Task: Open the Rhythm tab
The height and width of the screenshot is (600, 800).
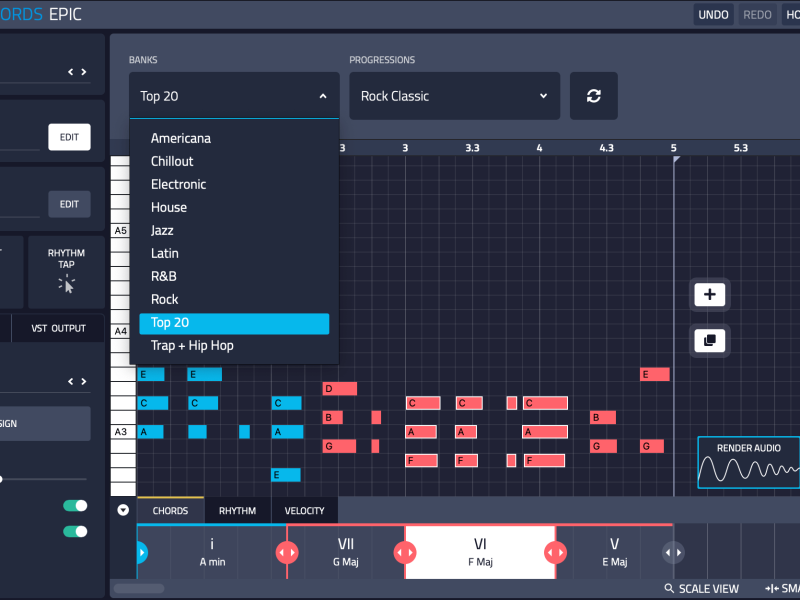Action: pyautogui.click(x=237, y=510)
